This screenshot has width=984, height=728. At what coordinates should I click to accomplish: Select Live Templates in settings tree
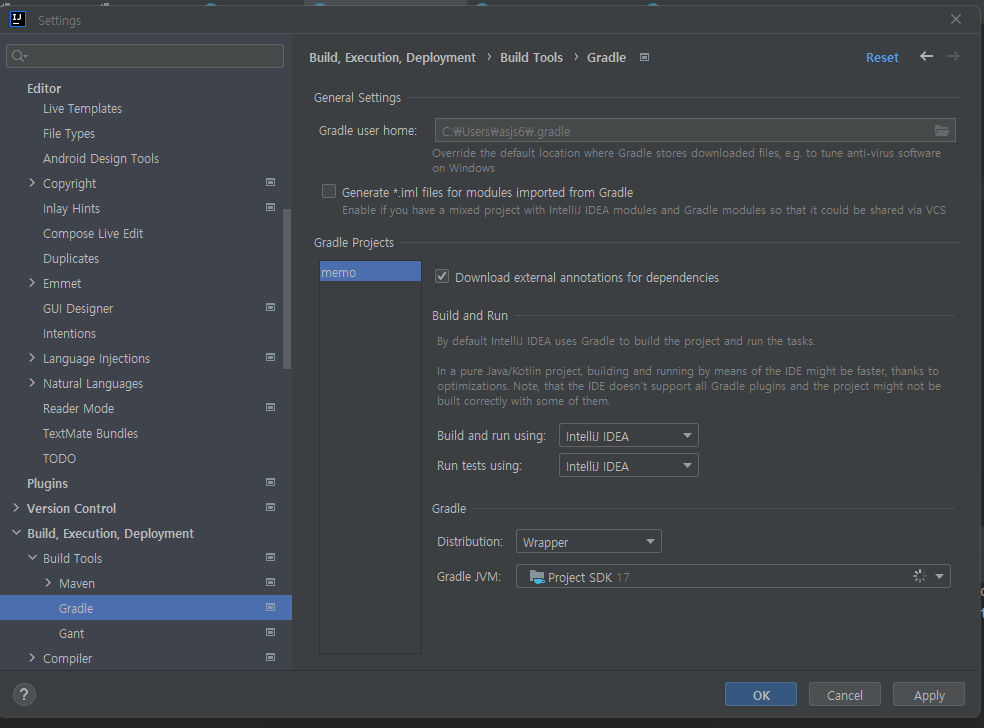pyautogui.click(x=82, y=109)
